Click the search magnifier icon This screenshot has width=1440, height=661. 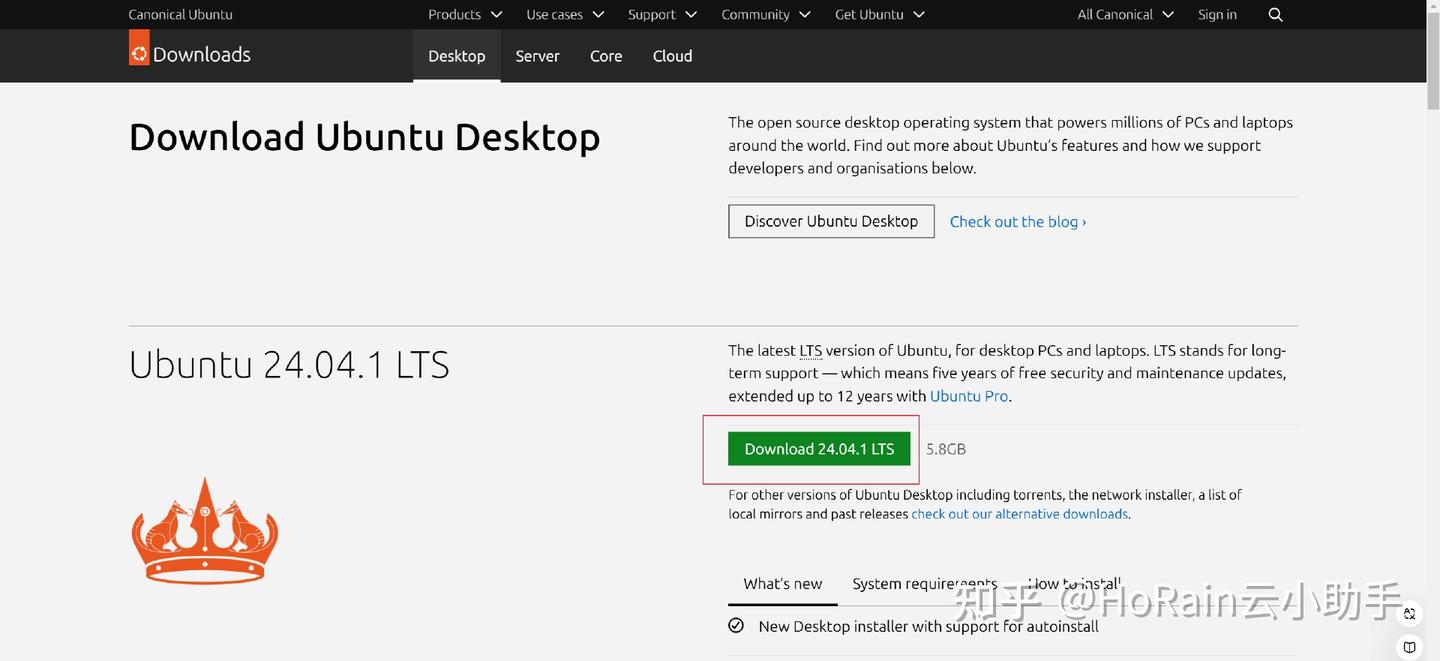1275,14
